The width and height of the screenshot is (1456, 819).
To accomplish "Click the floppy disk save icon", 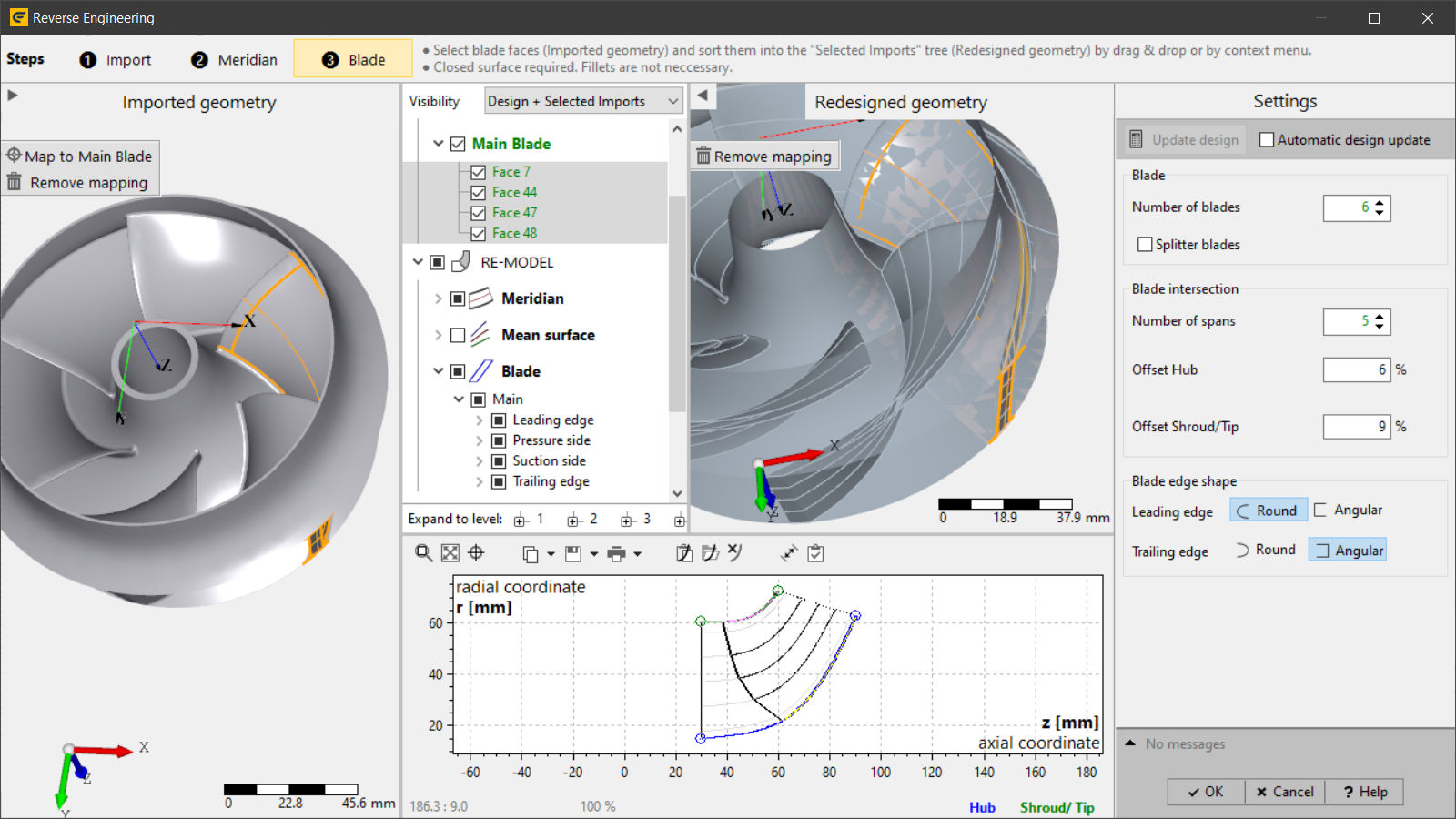I will (573, 554).
